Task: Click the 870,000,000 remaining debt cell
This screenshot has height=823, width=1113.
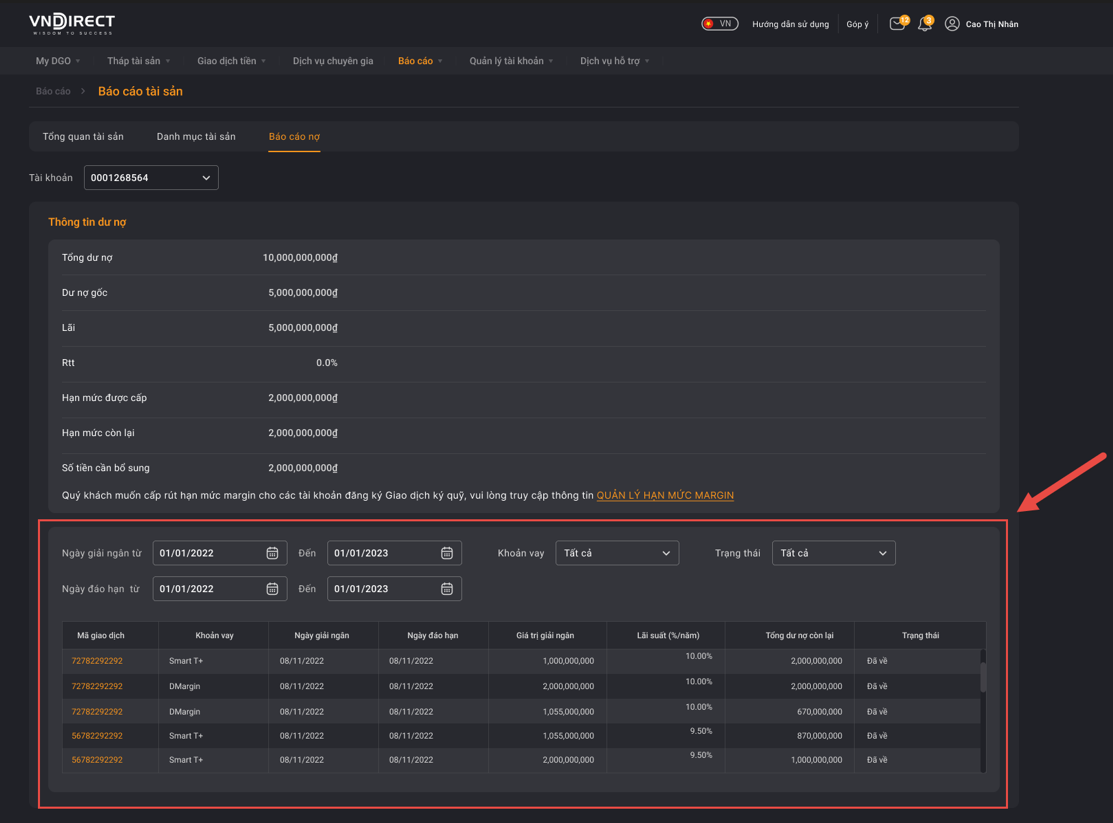Action: pos(819,736)
